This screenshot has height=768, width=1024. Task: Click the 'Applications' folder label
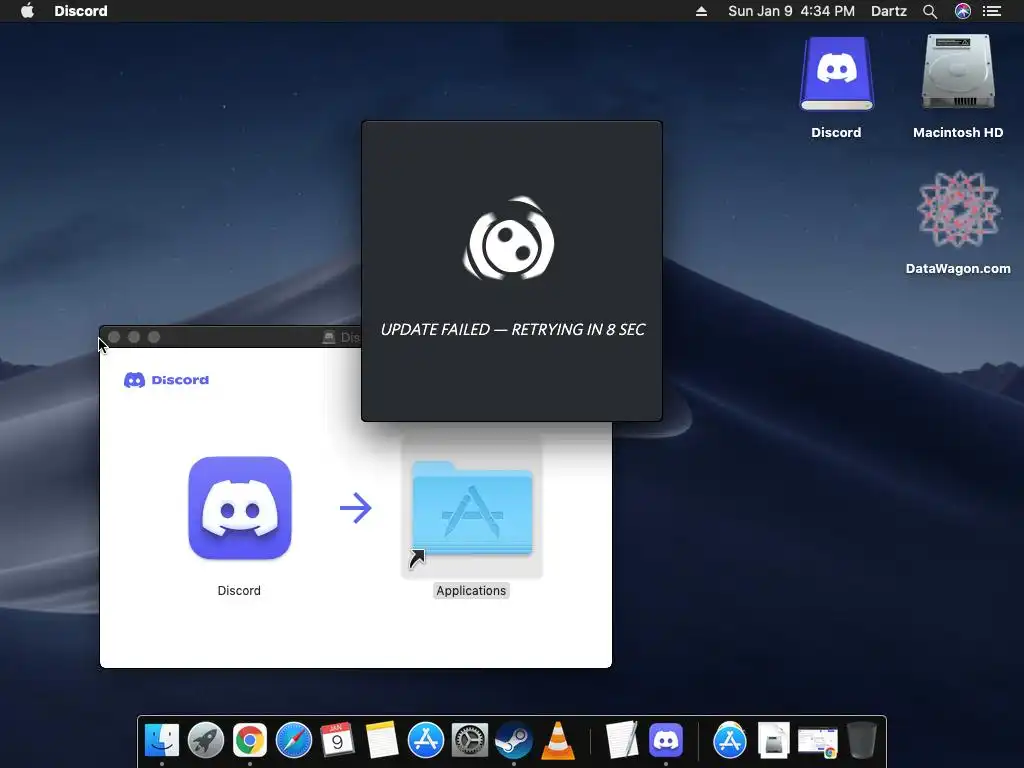pyautogui.click(x=471, y=590)
